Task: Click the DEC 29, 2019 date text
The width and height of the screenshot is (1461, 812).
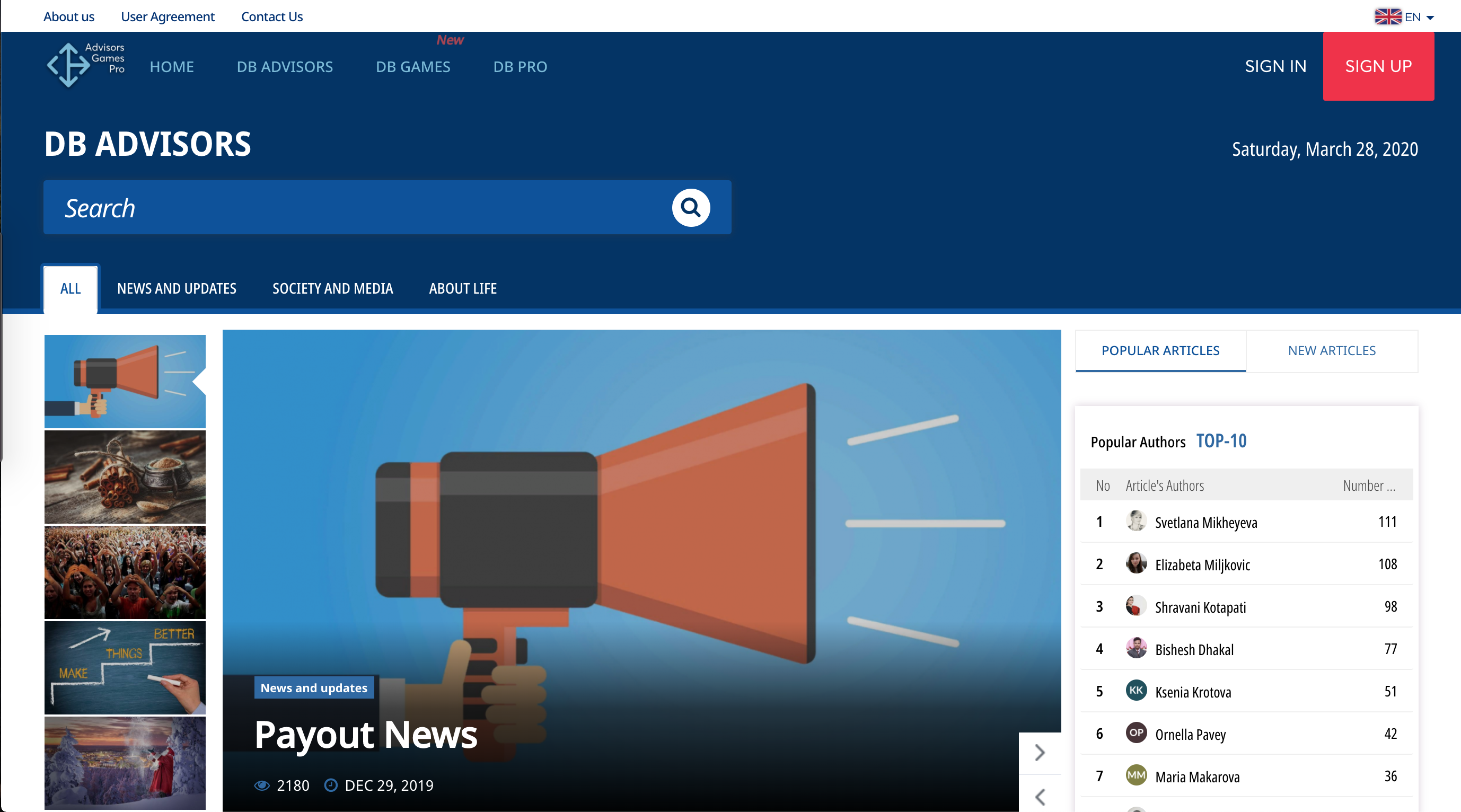Action: (x=389, y=785)
